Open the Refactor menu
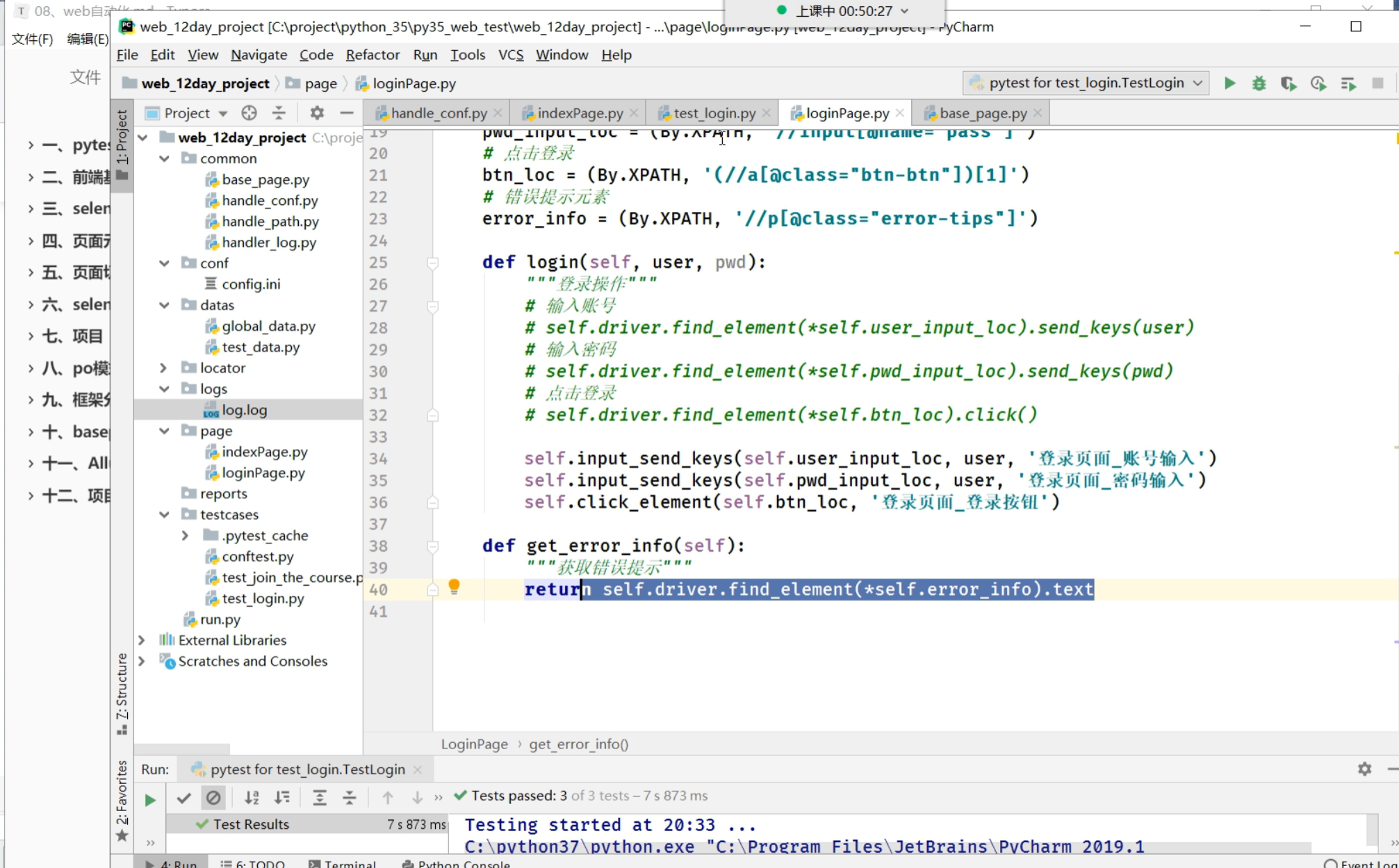This screenshot has width=1399, height=868. pyautogui.click(x=372, y=54)
